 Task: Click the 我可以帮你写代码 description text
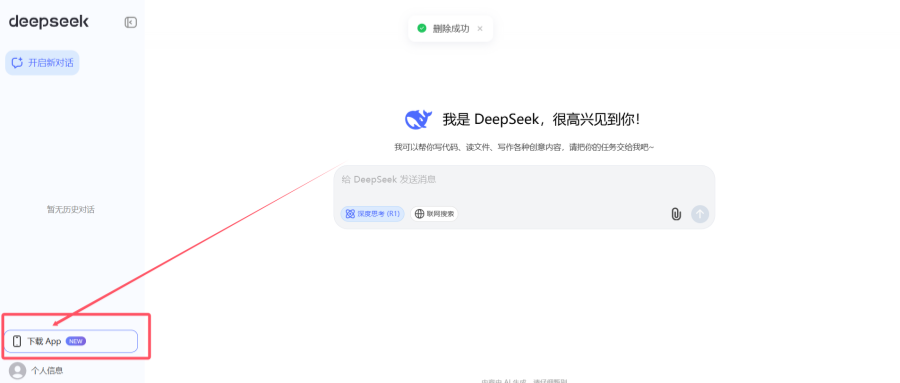tap(524, 148)
